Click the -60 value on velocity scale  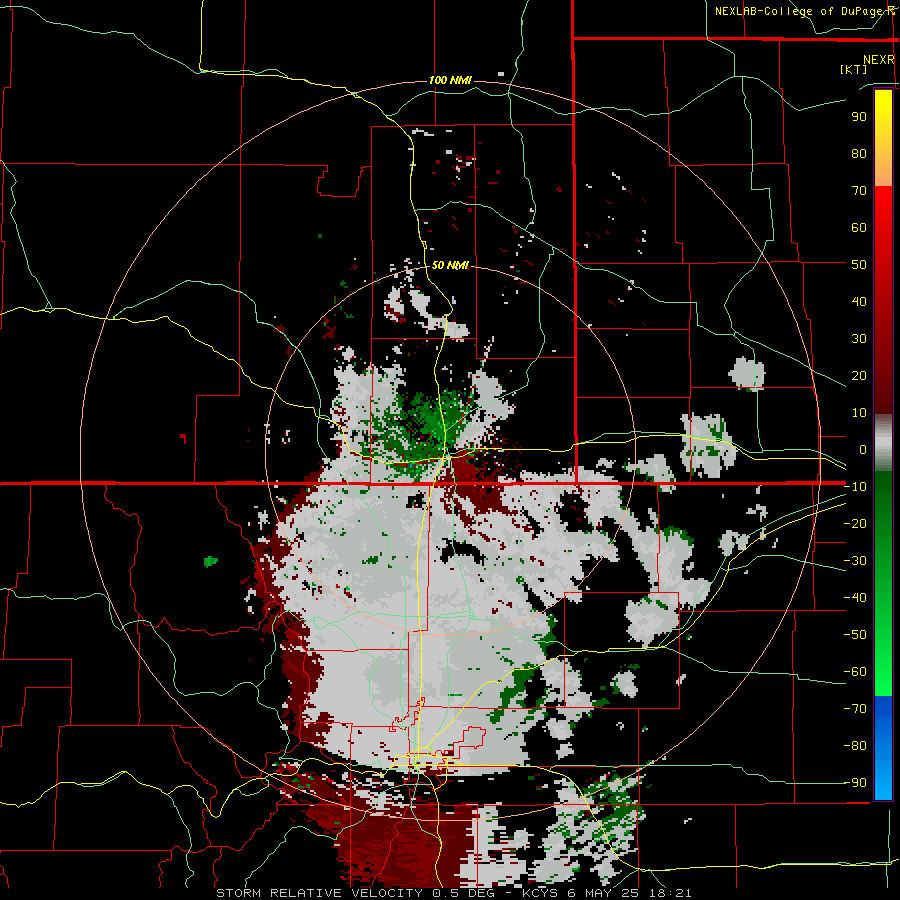[x=855, y=672]
